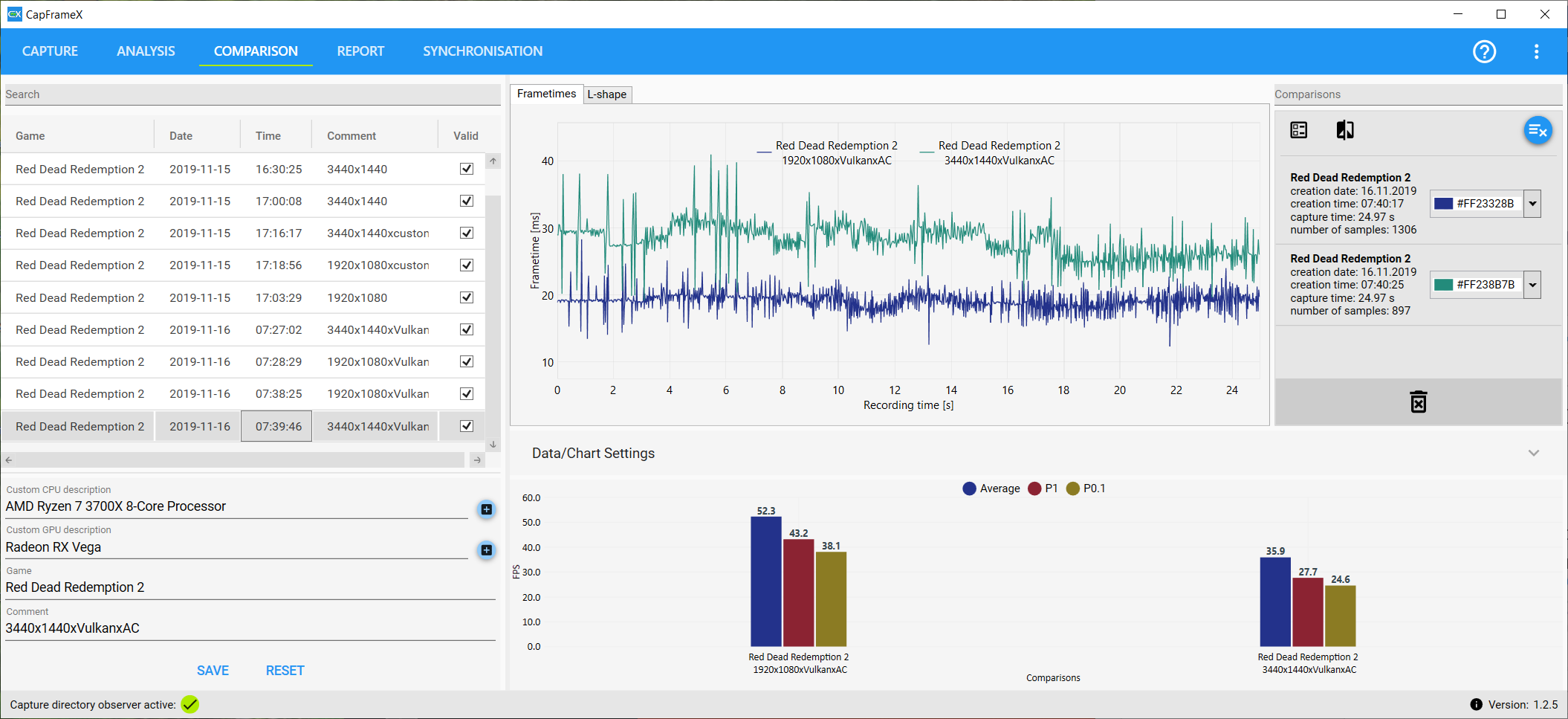Viewport: 1568px width, 719px height.
Task: Toggle Valid checkbox for 07:27:02 record
Action: coord(466,329)
